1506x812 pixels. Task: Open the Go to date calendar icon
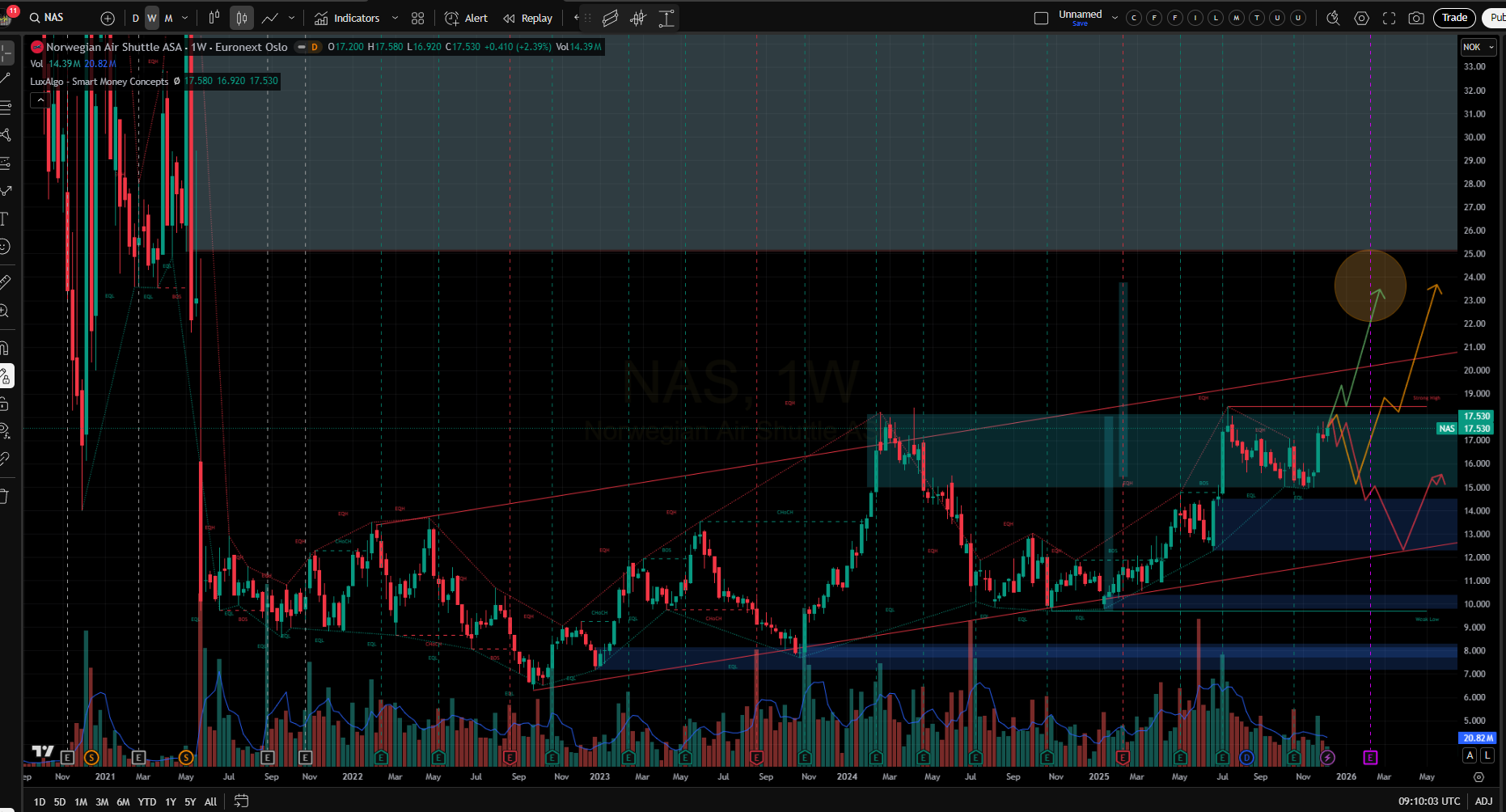[241, 801]
